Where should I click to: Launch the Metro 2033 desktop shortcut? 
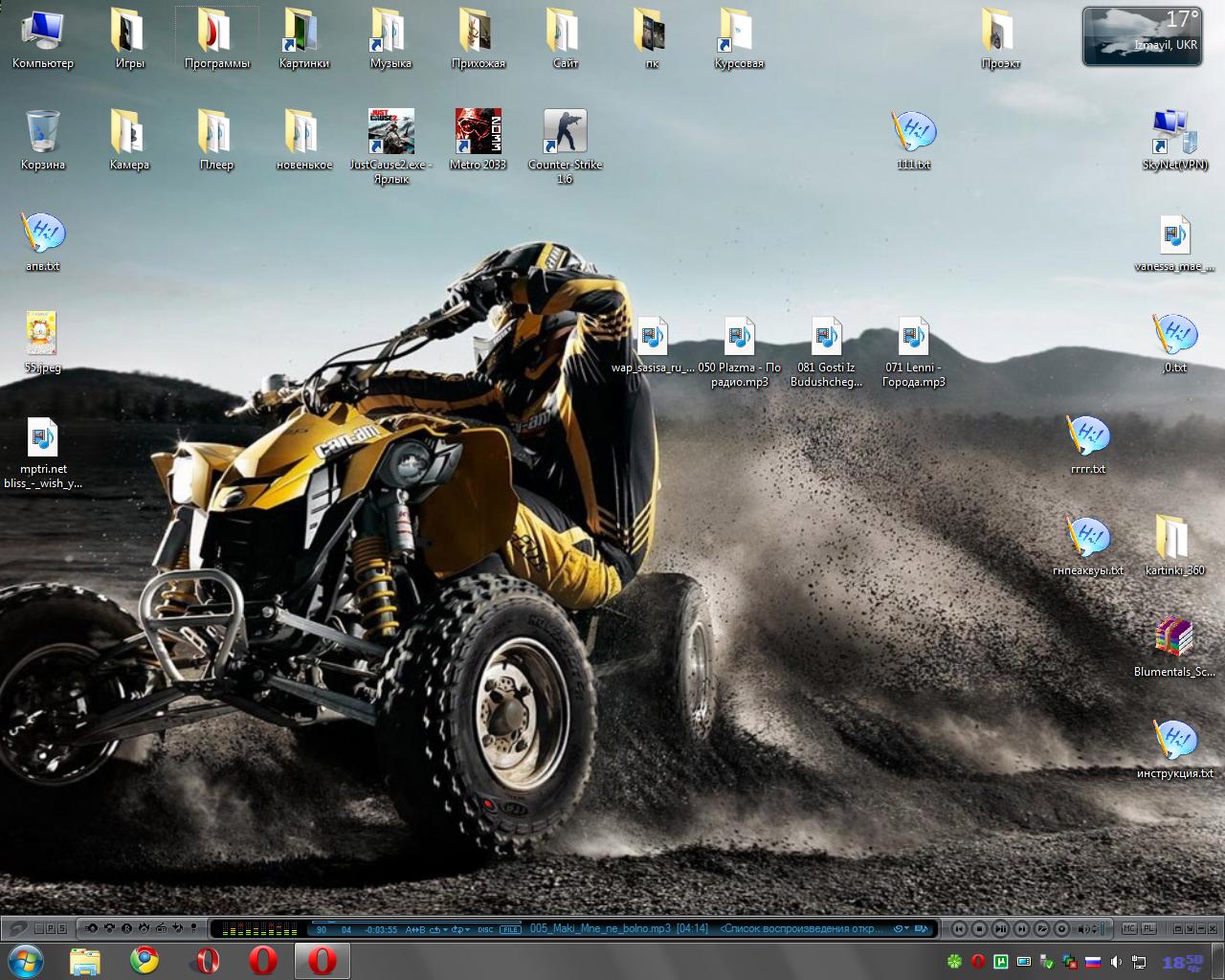pos(478,131)
